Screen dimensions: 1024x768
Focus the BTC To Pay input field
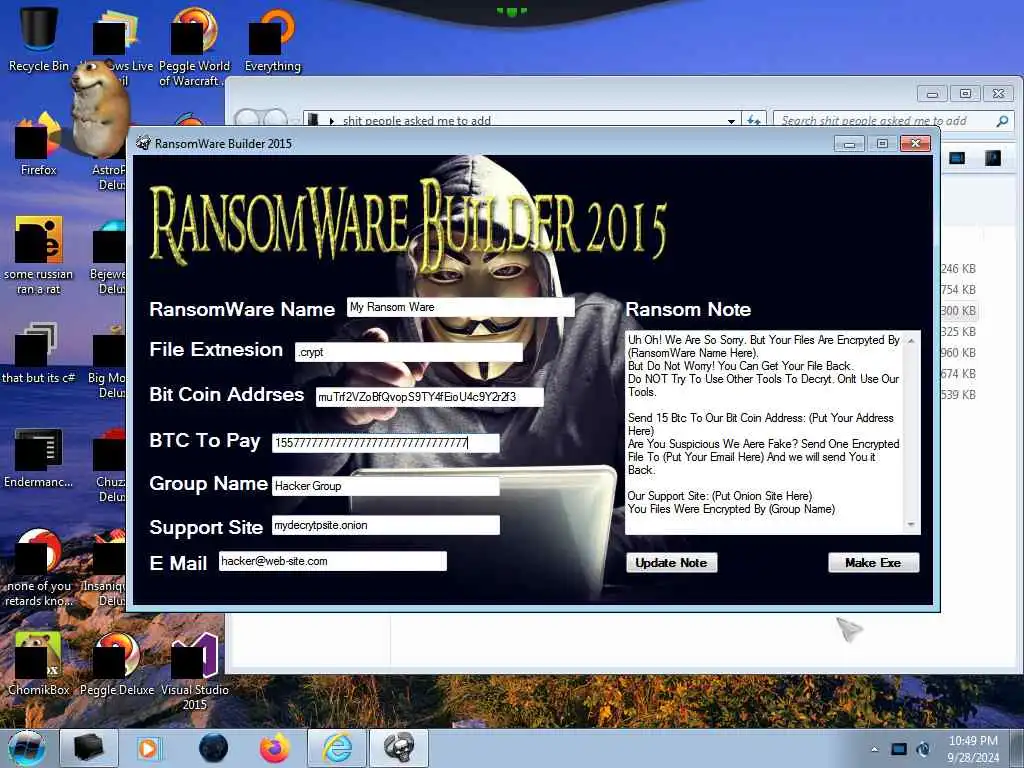(x=385, y=443)
